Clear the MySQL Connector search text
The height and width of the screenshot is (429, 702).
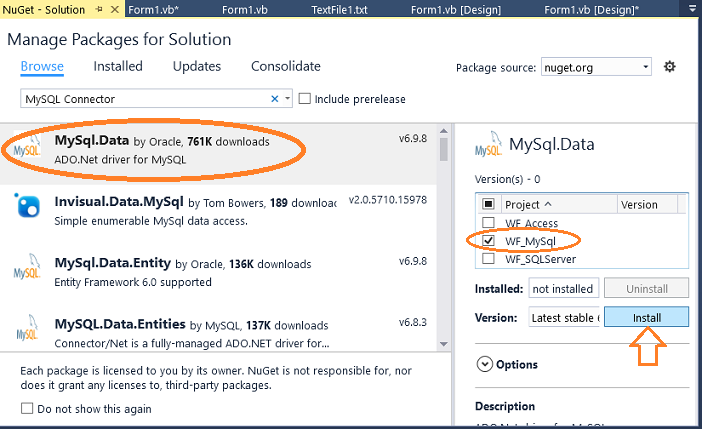(x=275, y=99)
